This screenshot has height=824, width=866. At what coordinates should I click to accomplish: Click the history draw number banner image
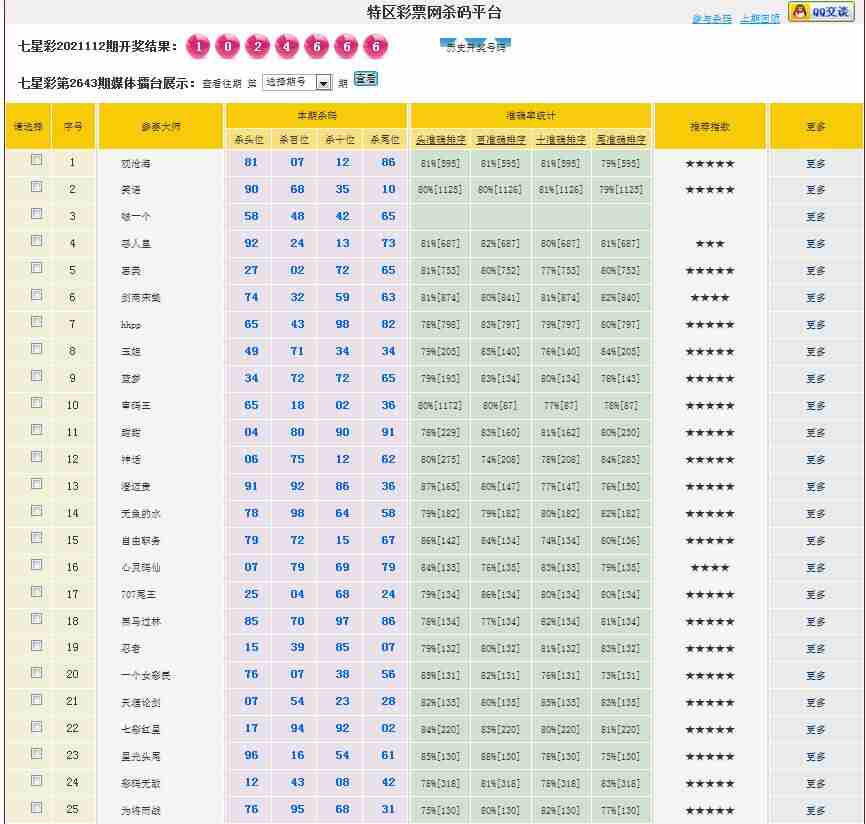tap(476, 46)
